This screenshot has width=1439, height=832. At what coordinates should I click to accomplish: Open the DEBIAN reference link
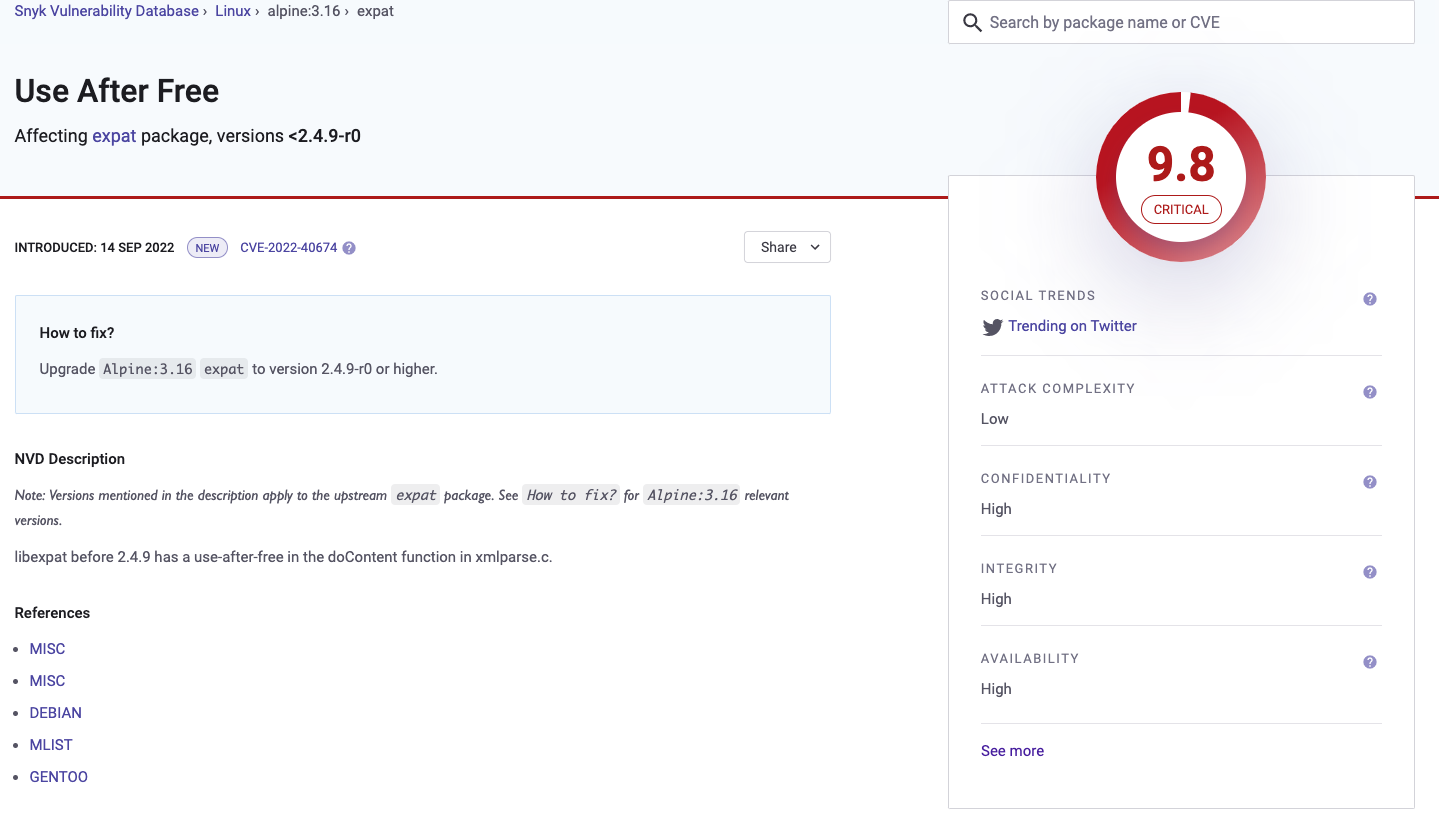pos(55,712)
